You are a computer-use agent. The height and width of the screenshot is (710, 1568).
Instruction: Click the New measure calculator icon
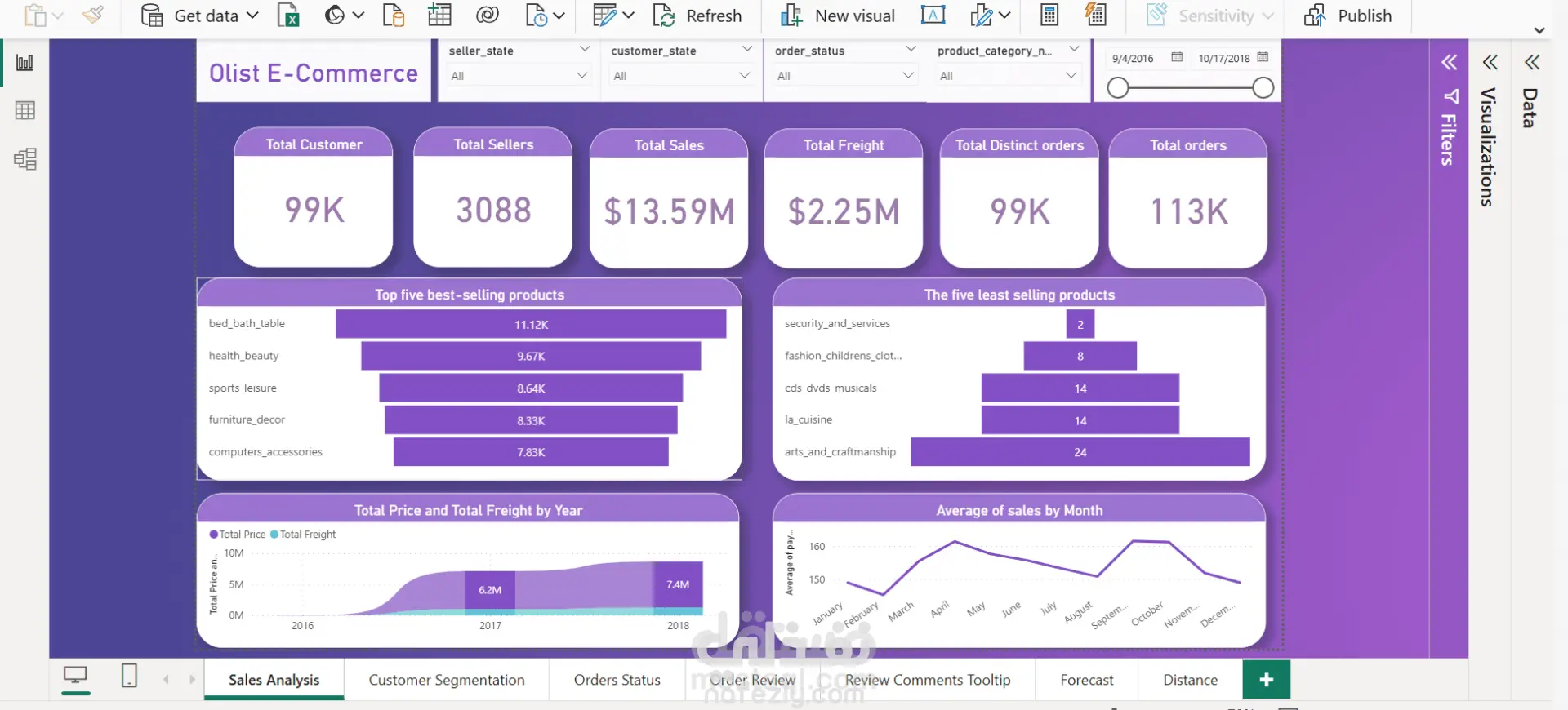click(x=1049, y=16)
